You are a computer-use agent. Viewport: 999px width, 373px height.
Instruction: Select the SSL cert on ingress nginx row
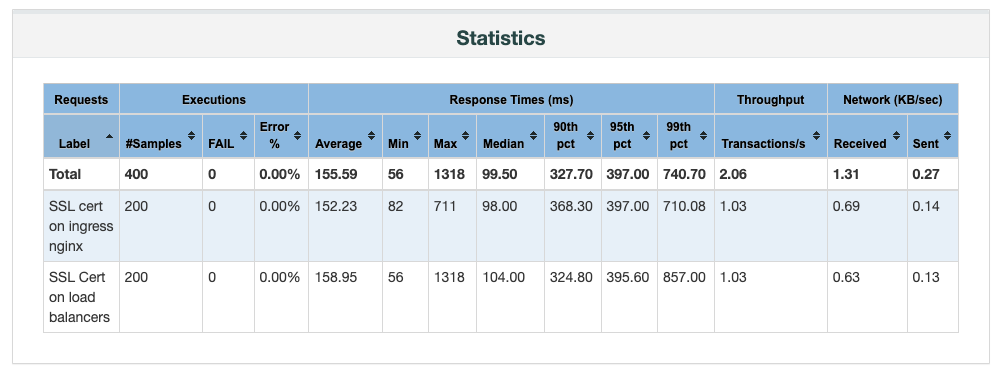(x=501, y=226)
